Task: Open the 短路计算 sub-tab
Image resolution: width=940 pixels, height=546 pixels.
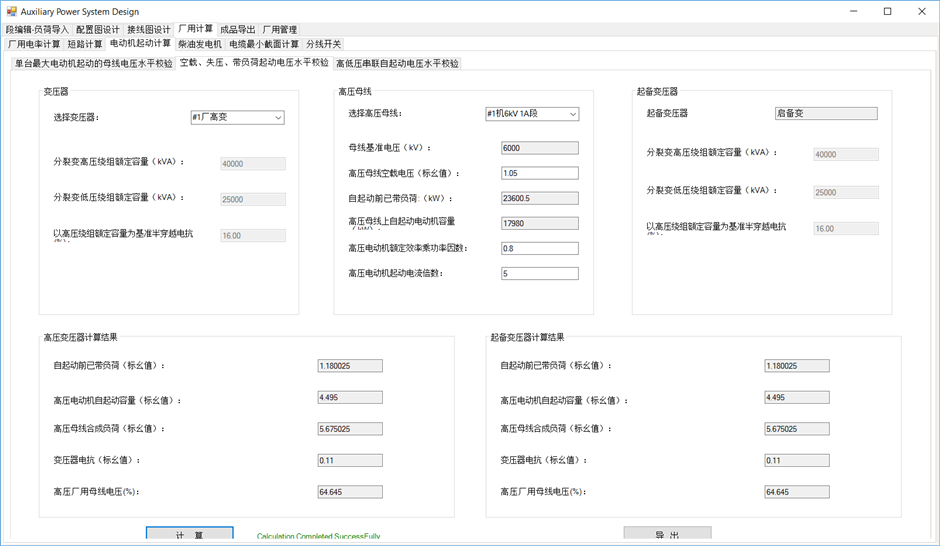Action: click(85, 44)
